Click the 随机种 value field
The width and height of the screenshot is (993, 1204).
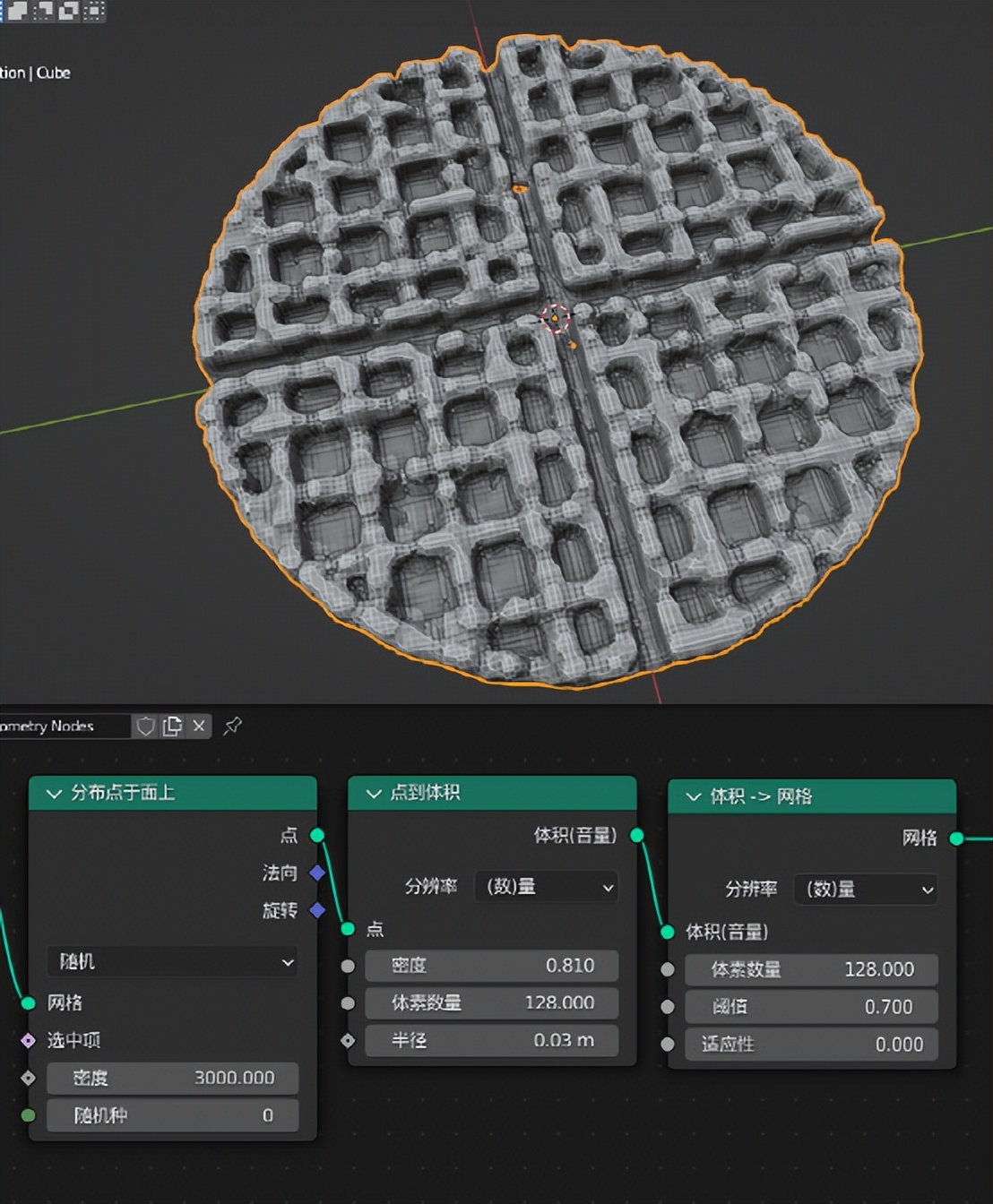click(172, 1115)
